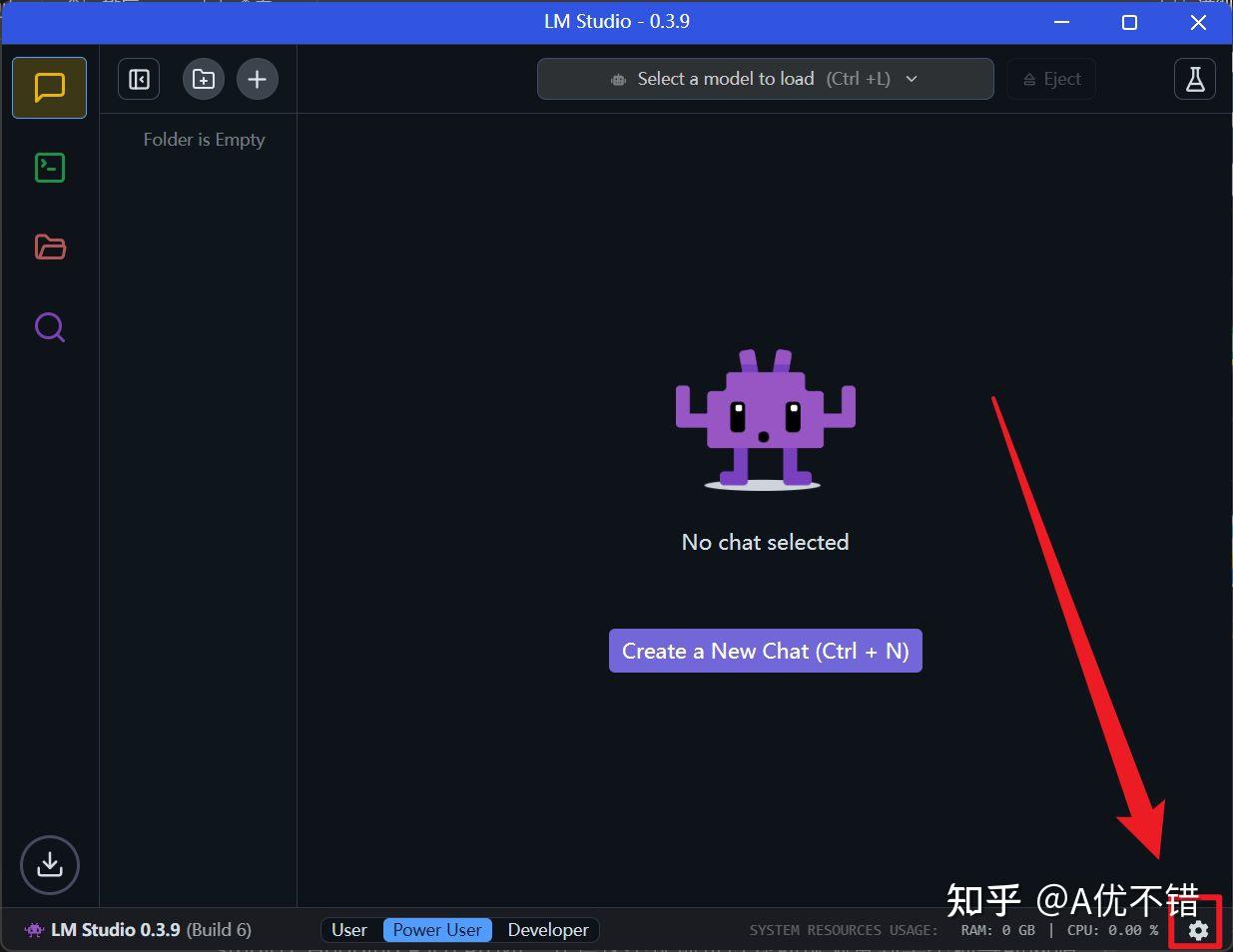Open settings via the gear icon
This screenshot has height=952, width=1233.
[1195, 929]
